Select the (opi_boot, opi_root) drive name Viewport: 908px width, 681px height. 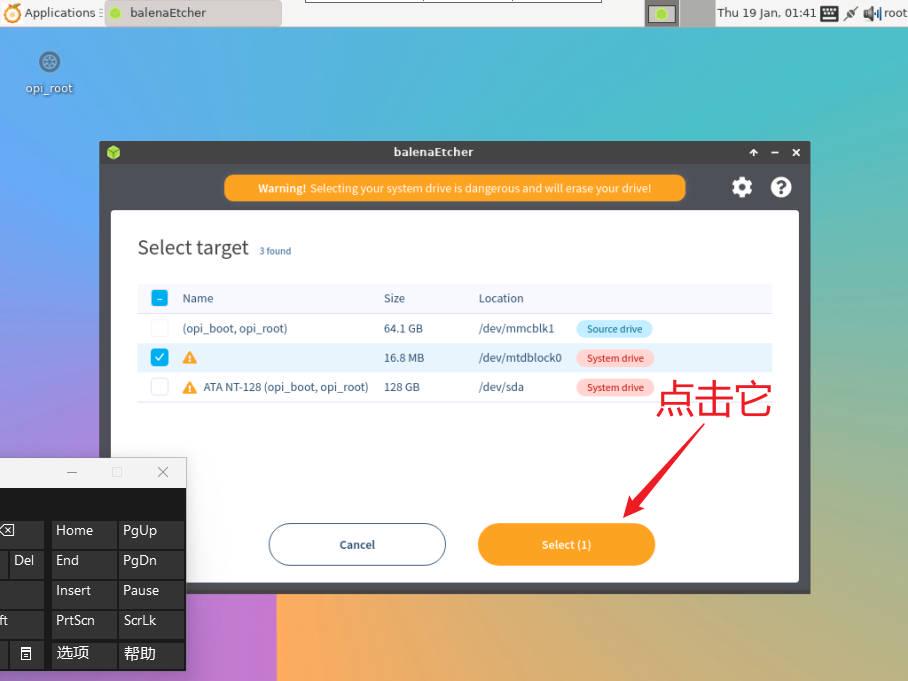click(x=235, y=328)
